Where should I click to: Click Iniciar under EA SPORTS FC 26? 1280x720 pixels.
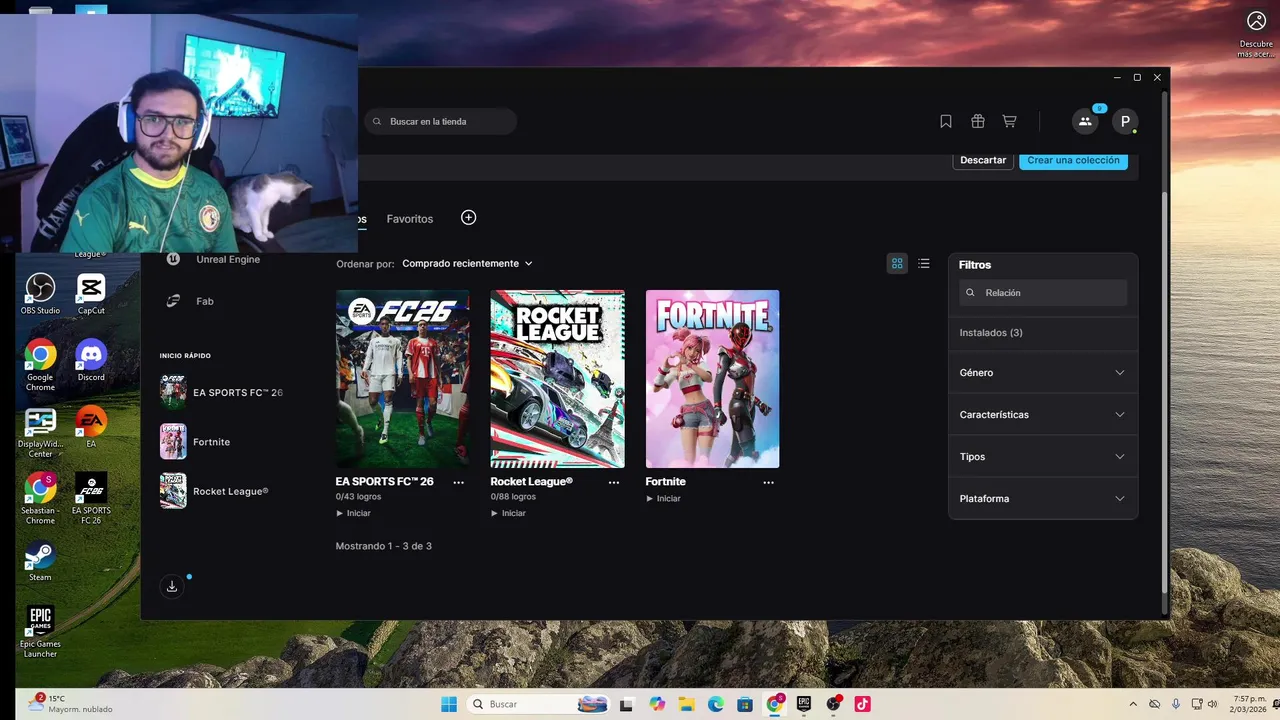(354, 513)
